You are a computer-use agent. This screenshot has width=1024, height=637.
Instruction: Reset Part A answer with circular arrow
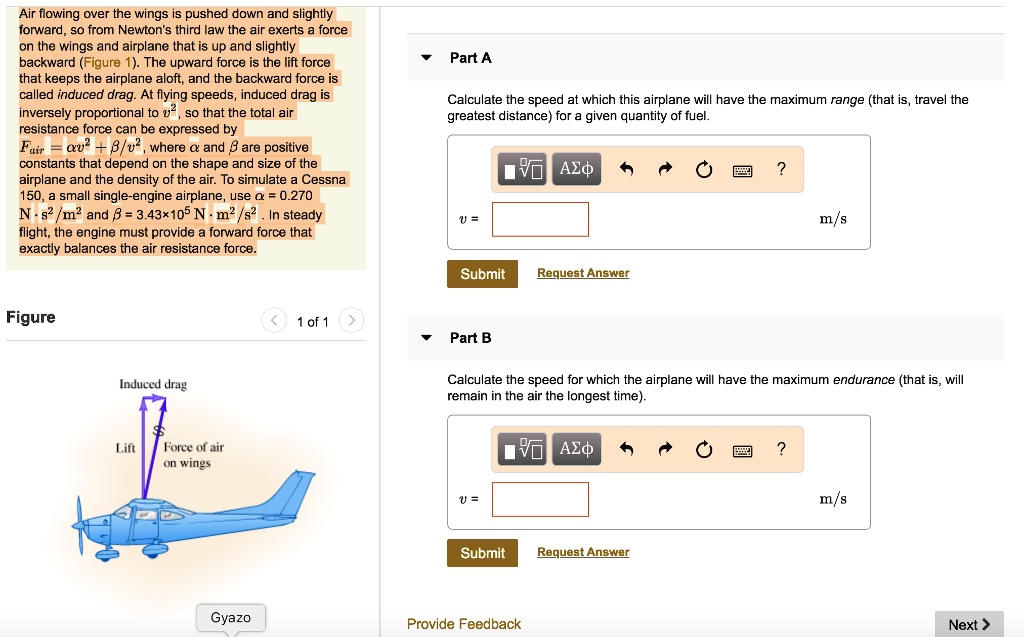click(x=703, y=170)
